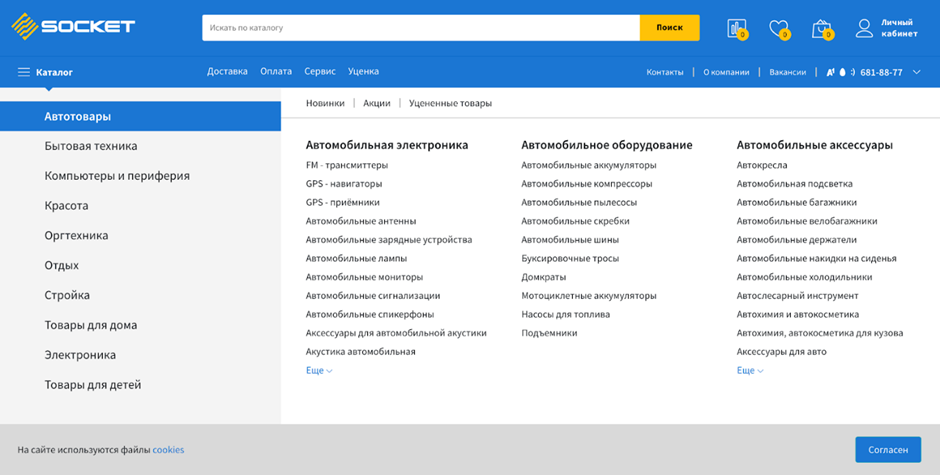
Task: Click the Socket logo
Action: tap(73, 27)
